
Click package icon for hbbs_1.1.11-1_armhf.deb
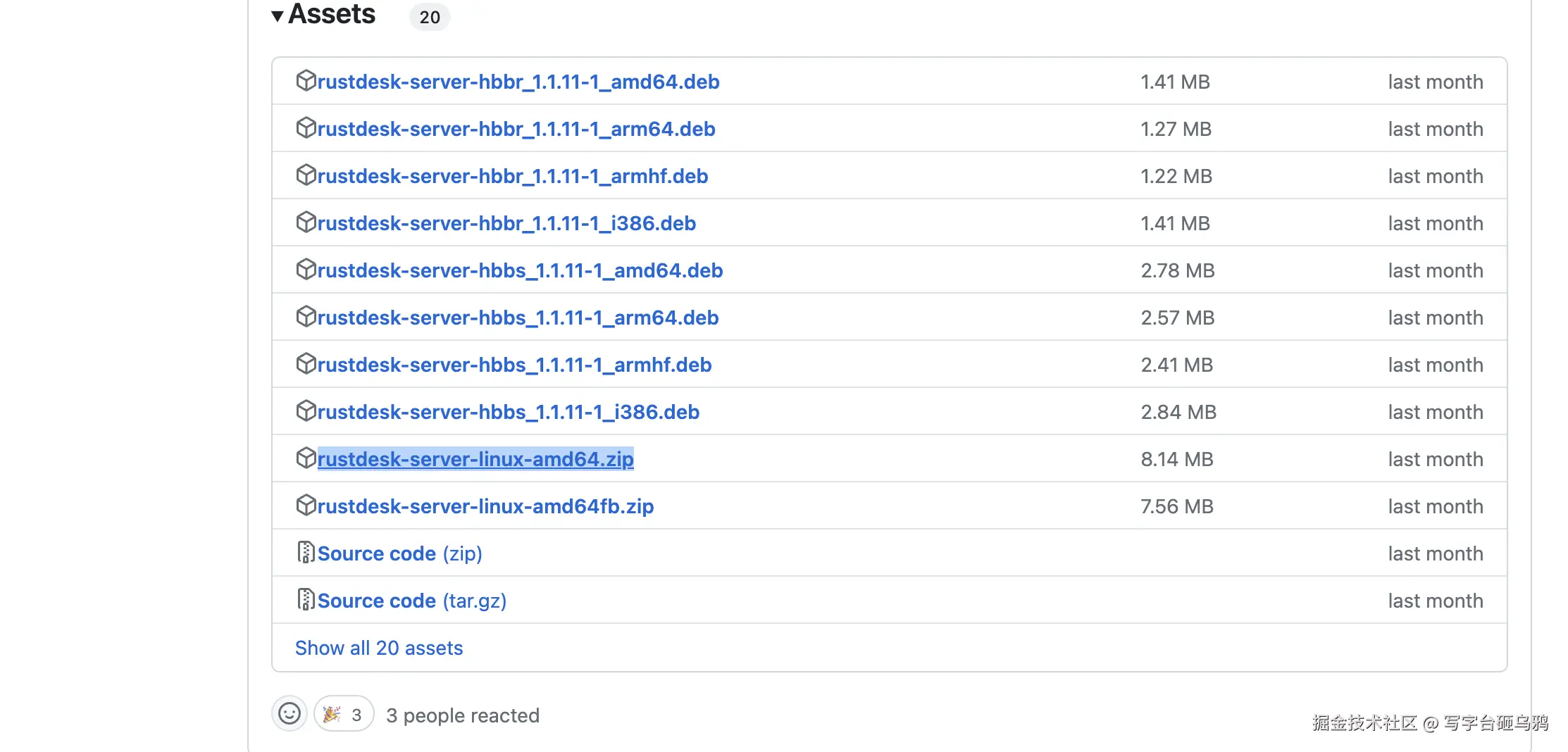[306, 364]
